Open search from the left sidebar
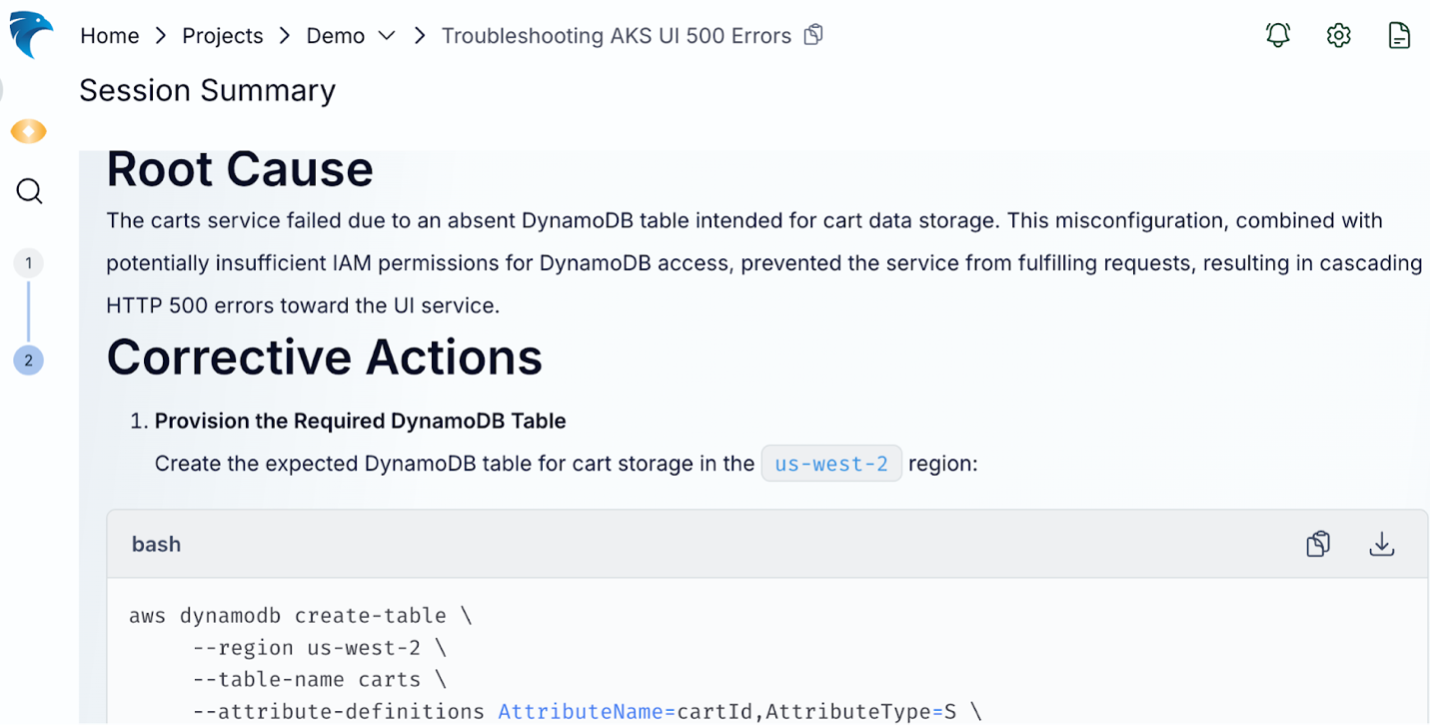The image size is (1430, 727). tap(29, 191)
